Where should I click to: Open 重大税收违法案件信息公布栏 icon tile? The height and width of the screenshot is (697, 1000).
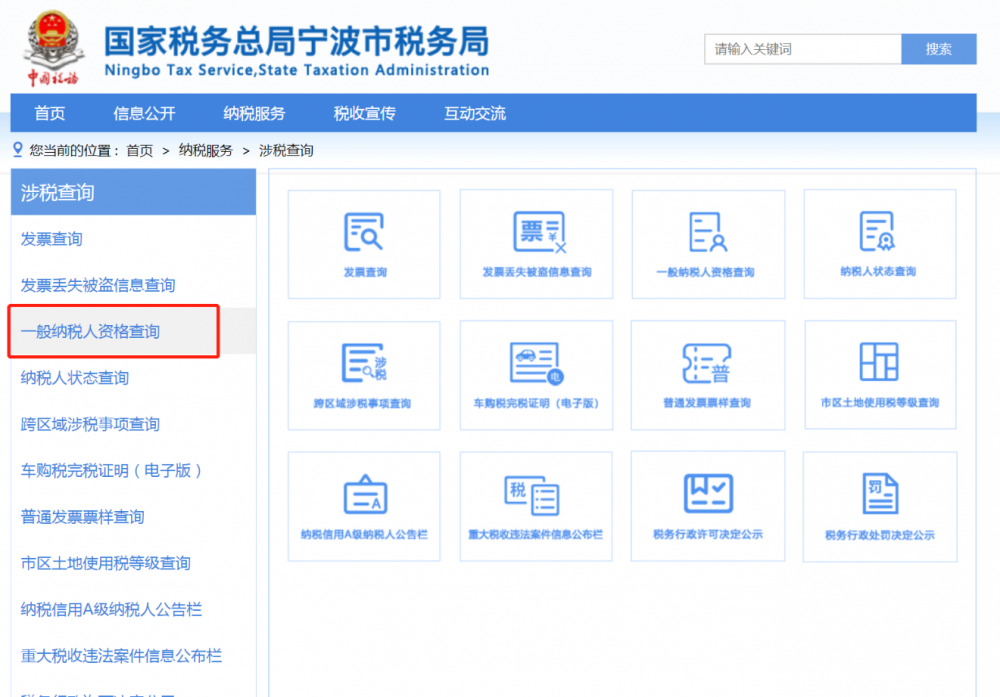pyautogui.click(x=536, y=506)
